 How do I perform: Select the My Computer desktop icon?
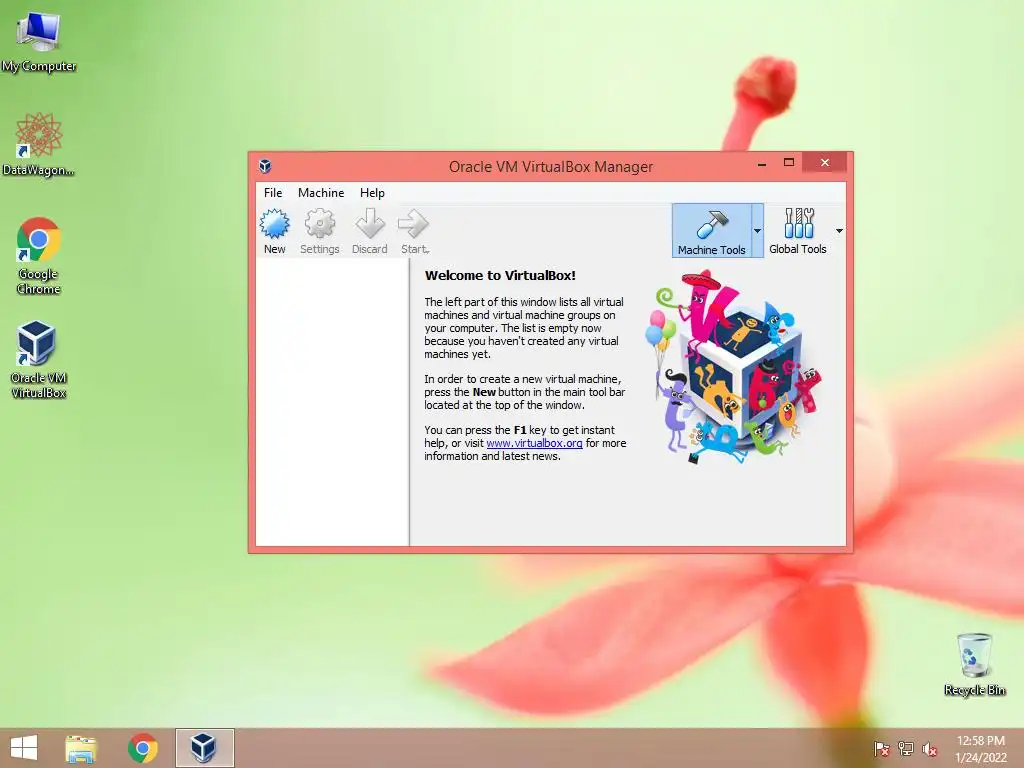tap(39, 41)
